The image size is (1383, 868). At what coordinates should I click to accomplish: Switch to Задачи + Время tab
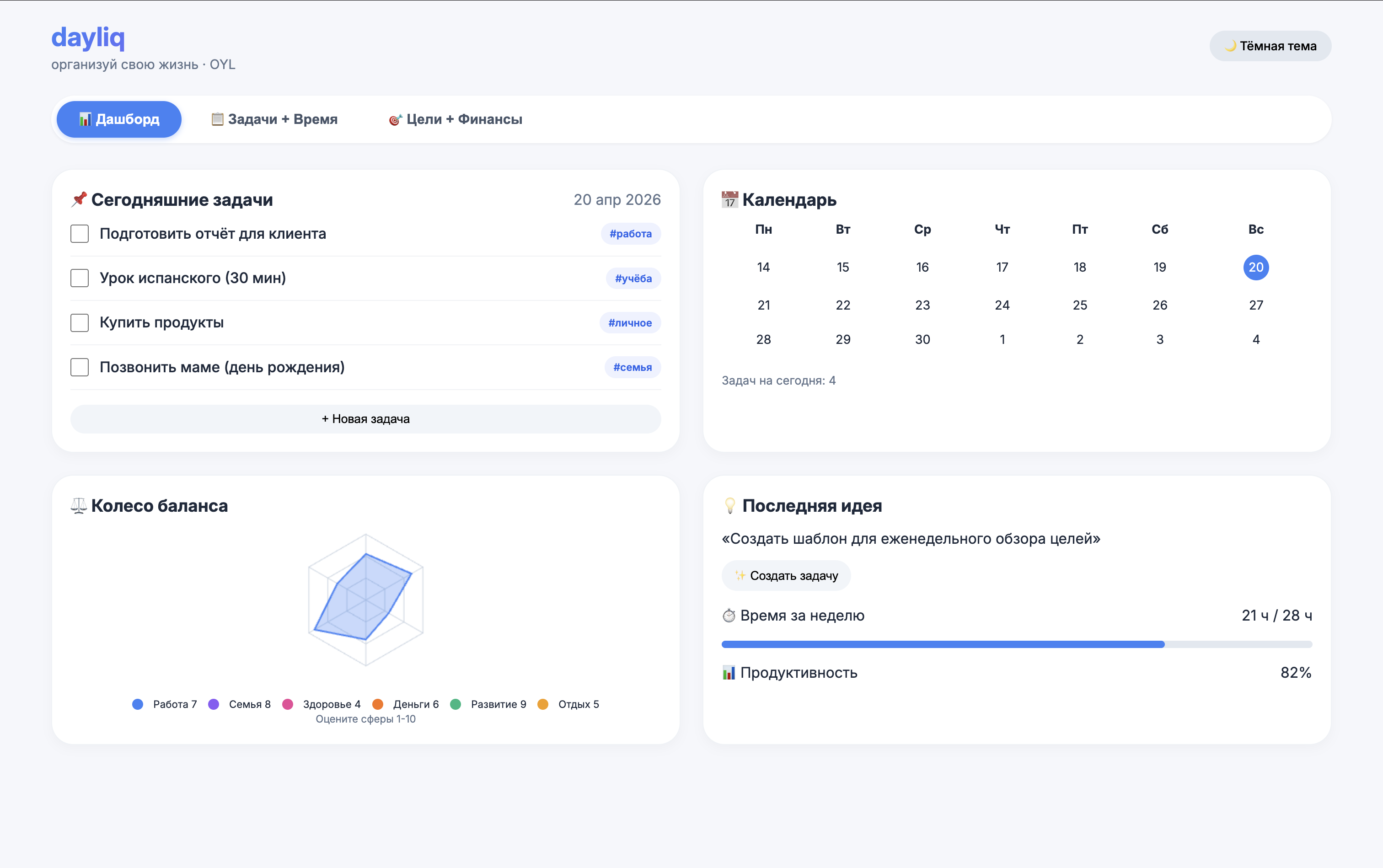[274, 119]
